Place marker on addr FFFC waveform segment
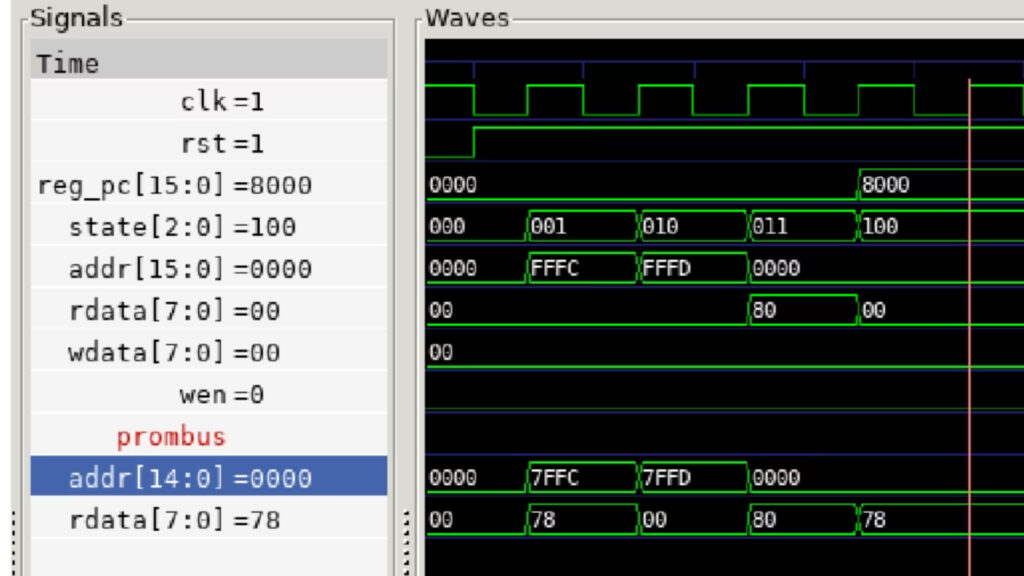 [581, 269]
